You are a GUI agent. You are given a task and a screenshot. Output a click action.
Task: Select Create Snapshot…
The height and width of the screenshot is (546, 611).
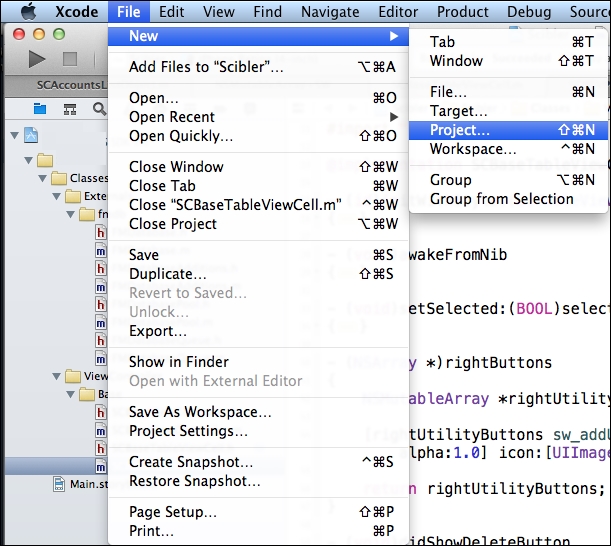click(x=258, y=462)
